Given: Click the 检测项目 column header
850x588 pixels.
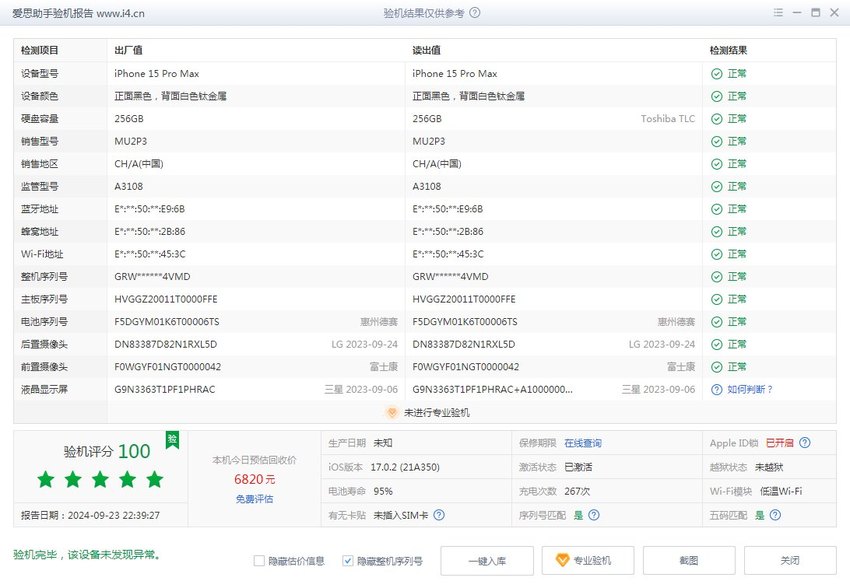Looking at the screenshot, I should pyautogui.click(x=40, y=50).
